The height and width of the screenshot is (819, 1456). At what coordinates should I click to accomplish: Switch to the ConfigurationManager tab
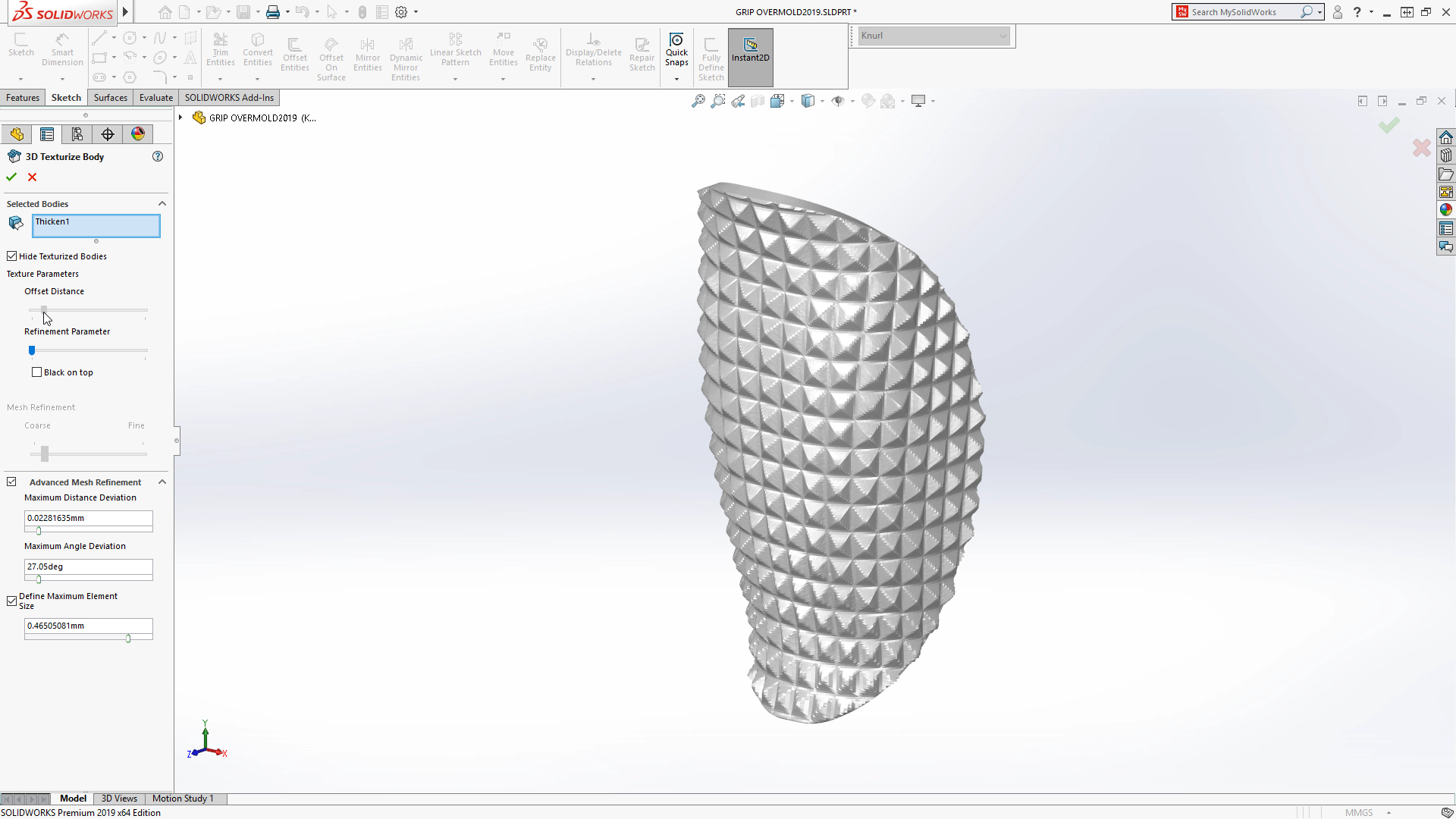tap(76, 134)
